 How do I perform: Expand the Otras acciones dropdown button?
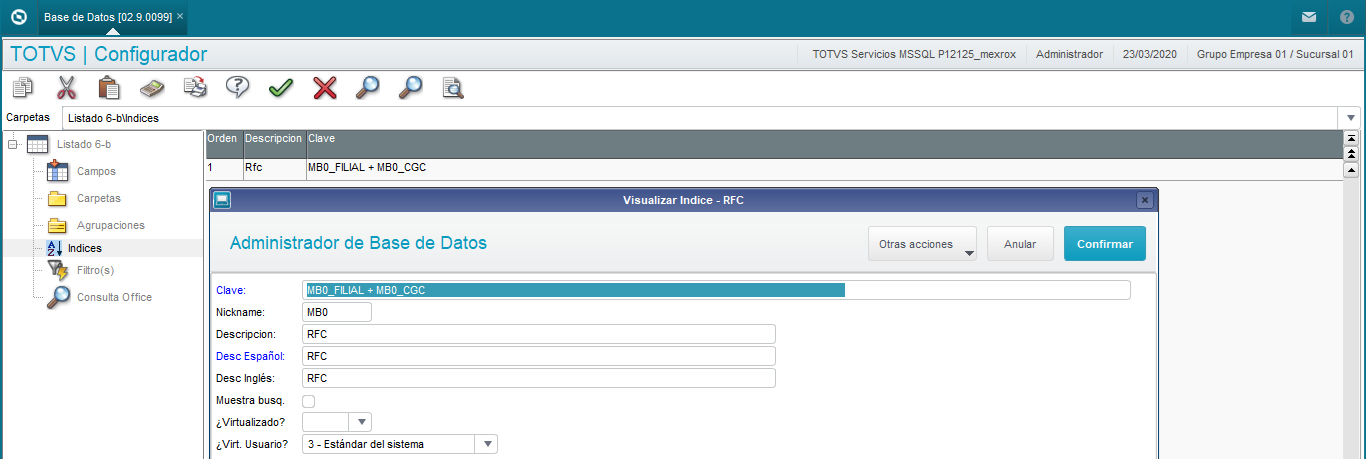923,244
